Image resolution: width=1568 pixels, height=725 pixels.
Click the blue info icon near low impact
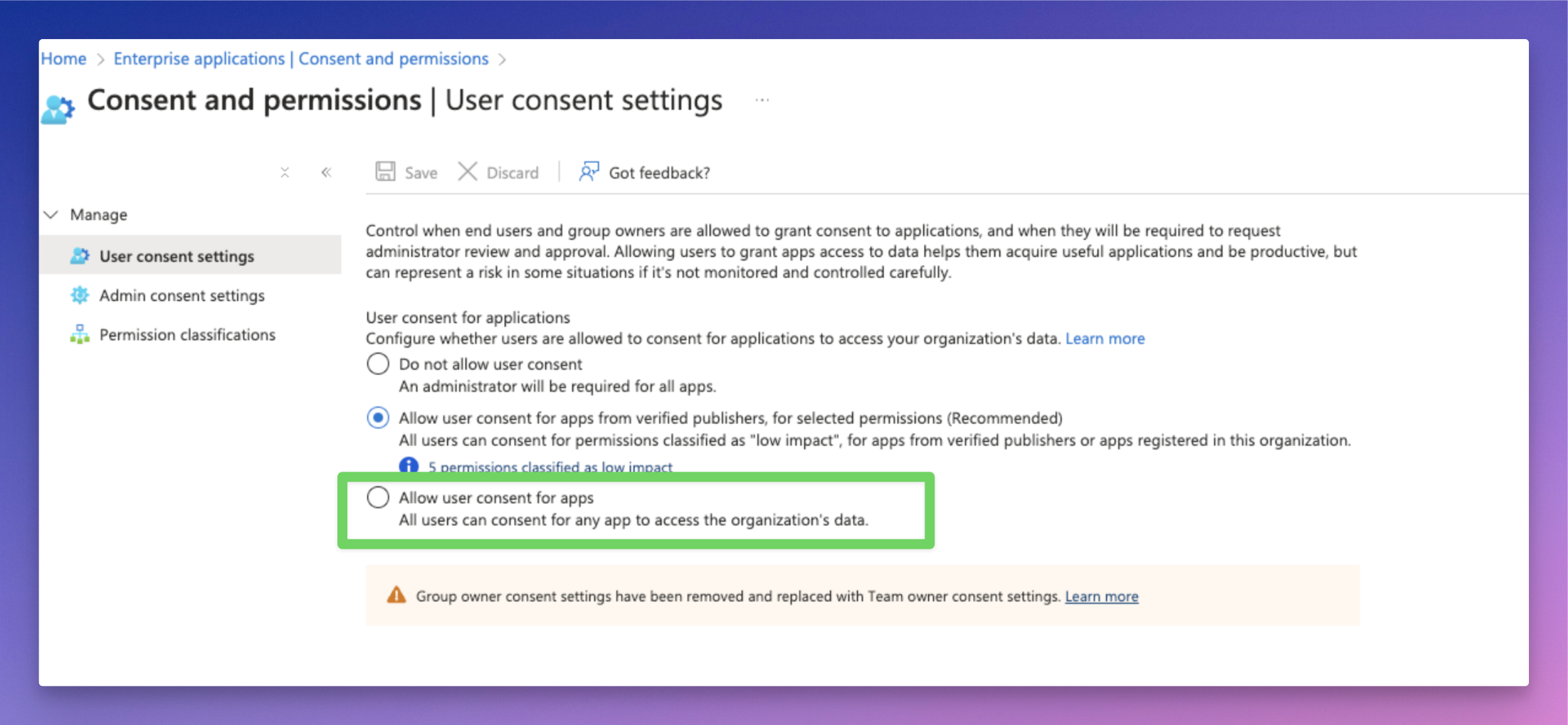pos(409,465)
